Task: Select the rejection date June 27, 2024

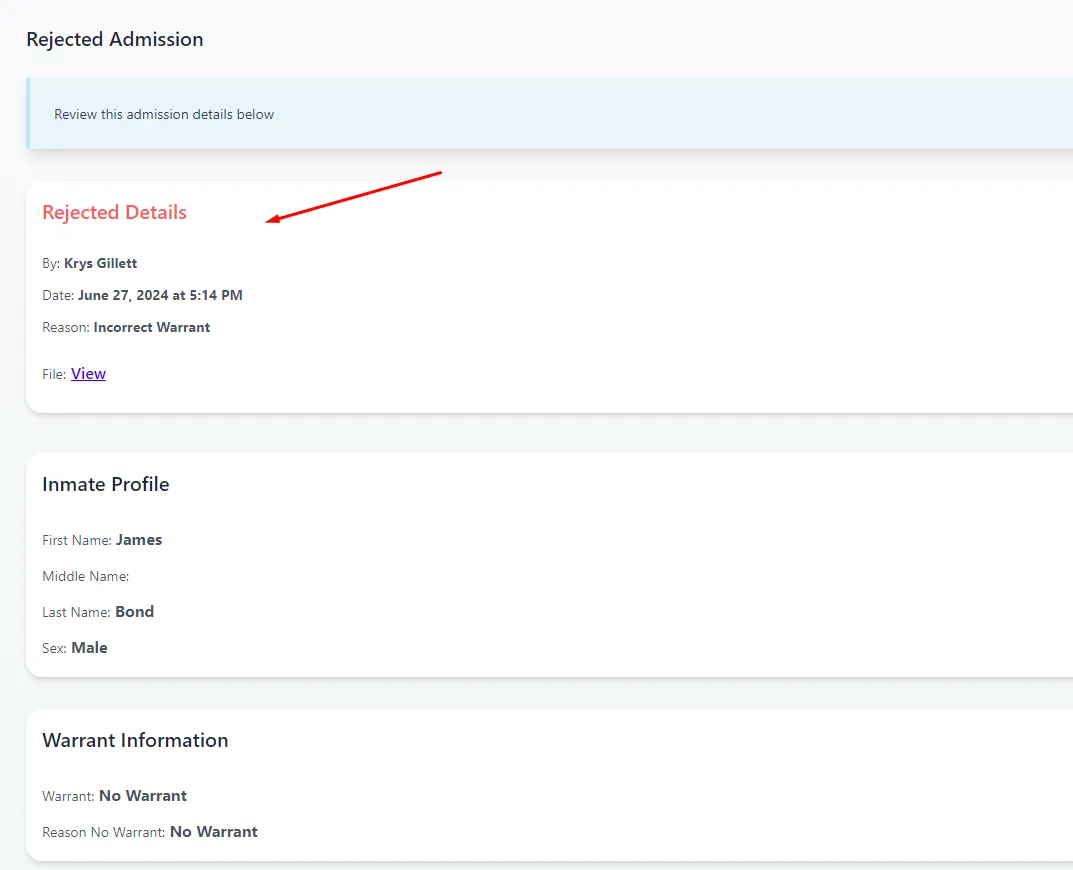Action: [160, 295]
